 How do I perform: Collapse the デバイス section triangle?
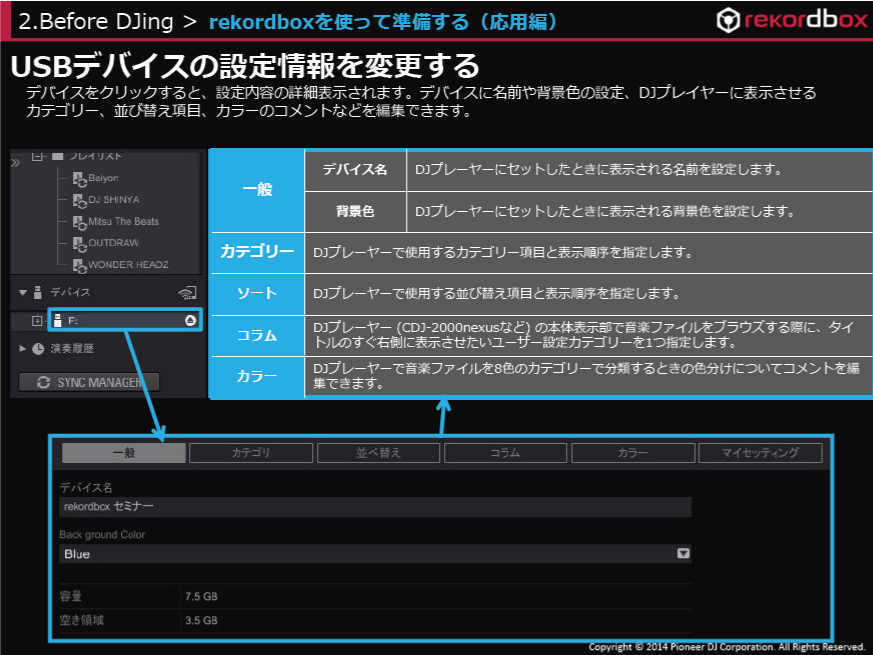22,292
